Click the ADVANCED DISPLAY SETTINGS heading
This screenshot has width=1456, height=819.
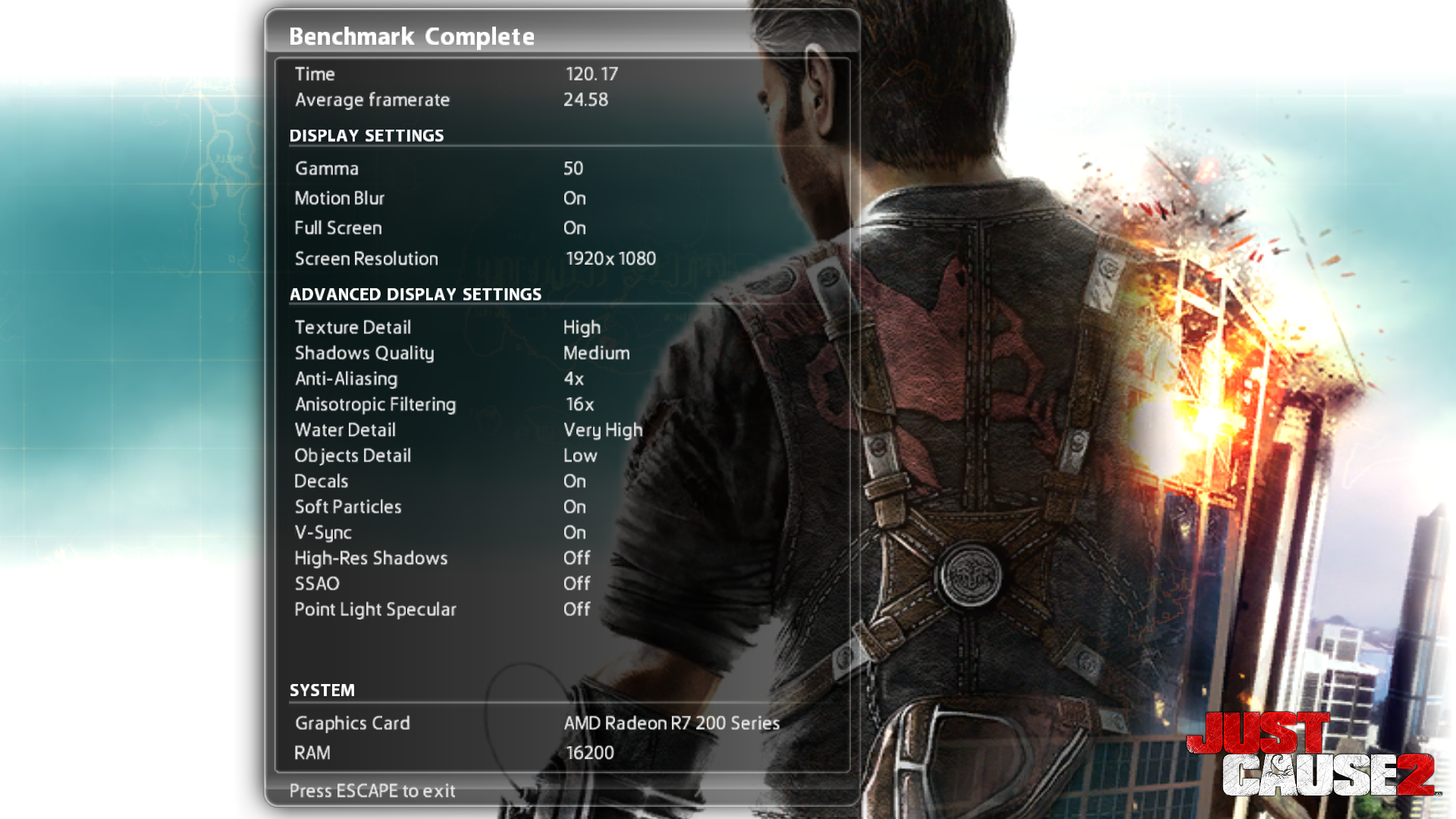(416, 294)
